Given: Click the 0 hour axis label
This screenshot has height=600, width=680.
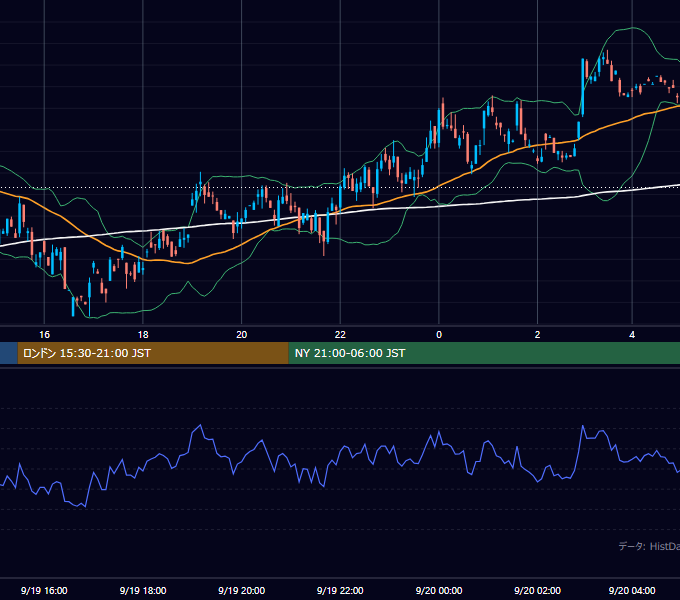Looking at the screenshot, I should (x=439, y=335).
